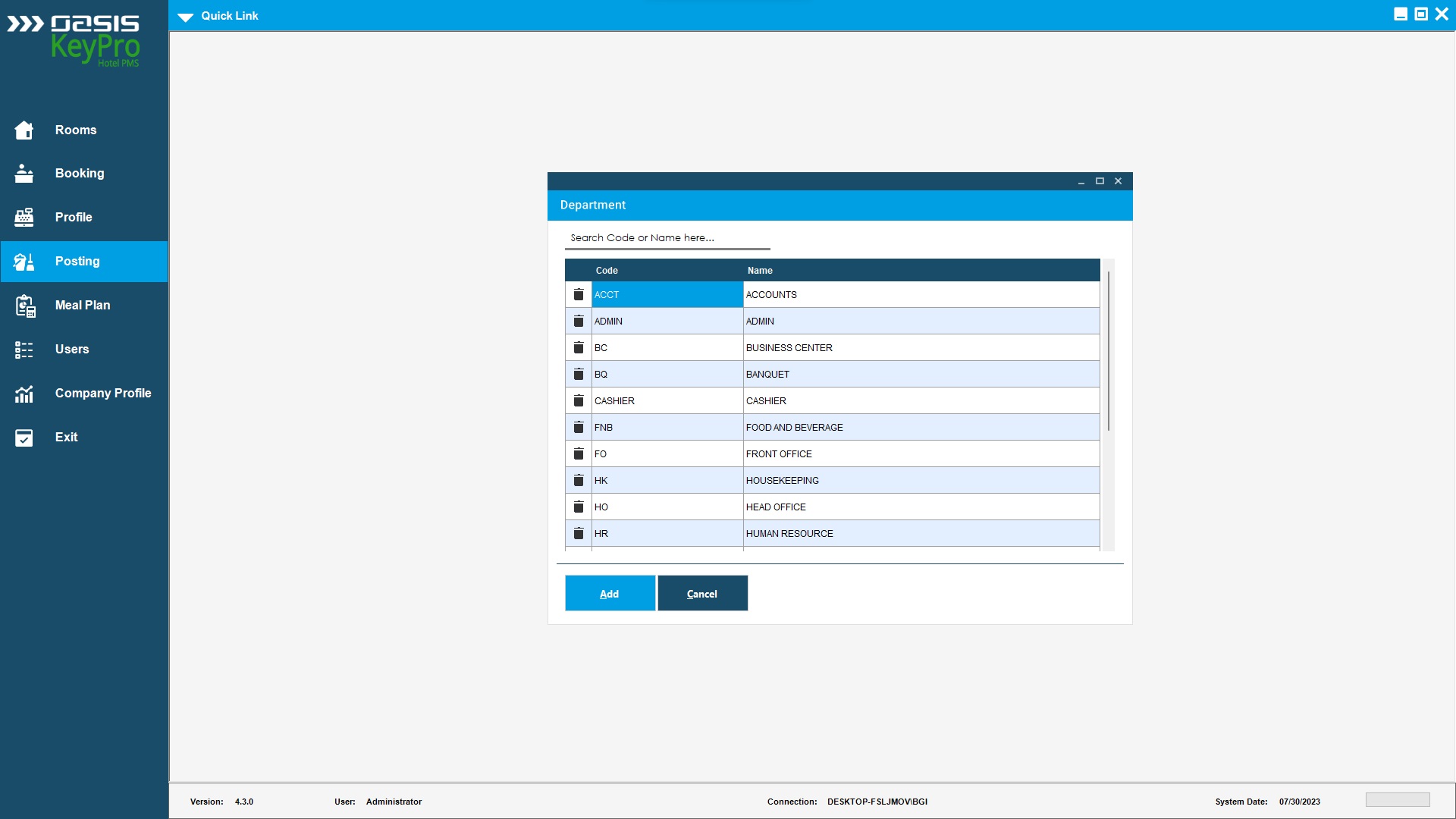Remove HOUSEKEEPING using its trash icon
This screenshot has width=1456, height=819.
click(579, 480)
